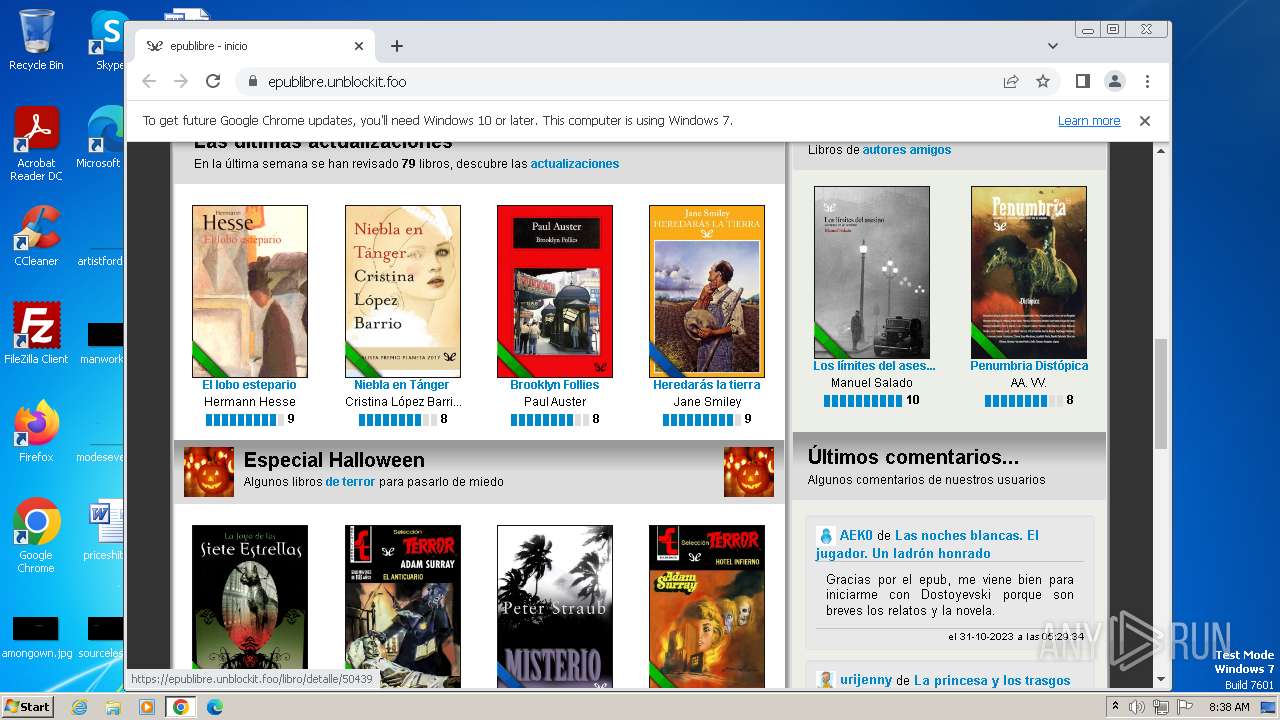Click the Chrome back arrow
The width and height of the screenshot is (1280, 720).
149,81
